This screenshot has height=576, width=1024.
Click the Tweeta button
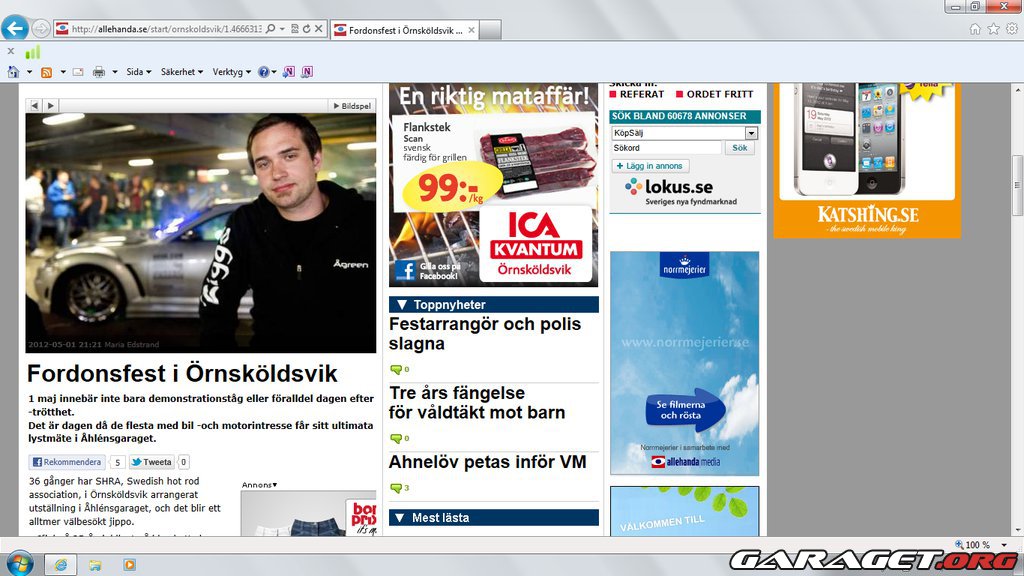tap(152, 462)
